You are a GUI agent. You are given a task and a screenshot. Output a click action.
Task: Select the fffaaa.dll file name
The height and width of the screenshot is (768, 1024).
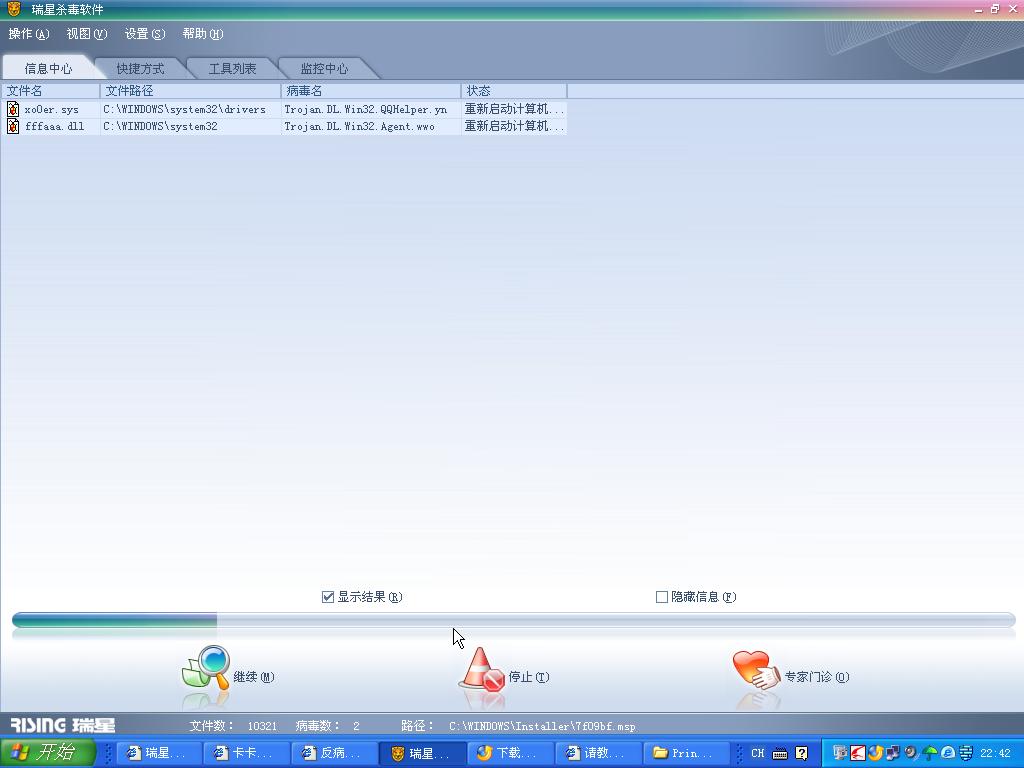[54, 126]
